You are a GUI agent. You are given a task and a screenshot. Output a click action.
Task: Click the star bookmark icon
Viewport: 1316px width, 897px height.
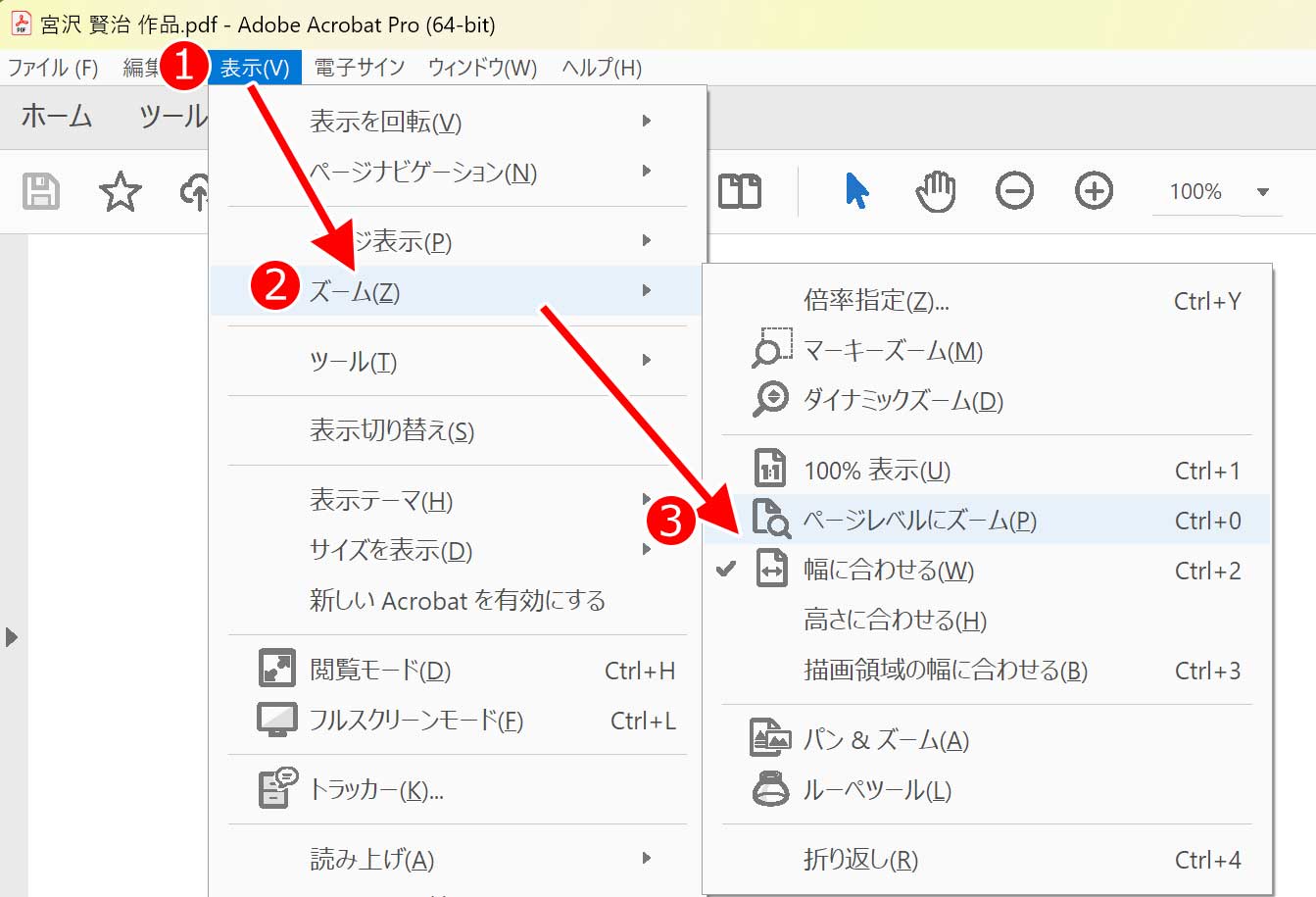pyautogui.click(x=121, y=191)
